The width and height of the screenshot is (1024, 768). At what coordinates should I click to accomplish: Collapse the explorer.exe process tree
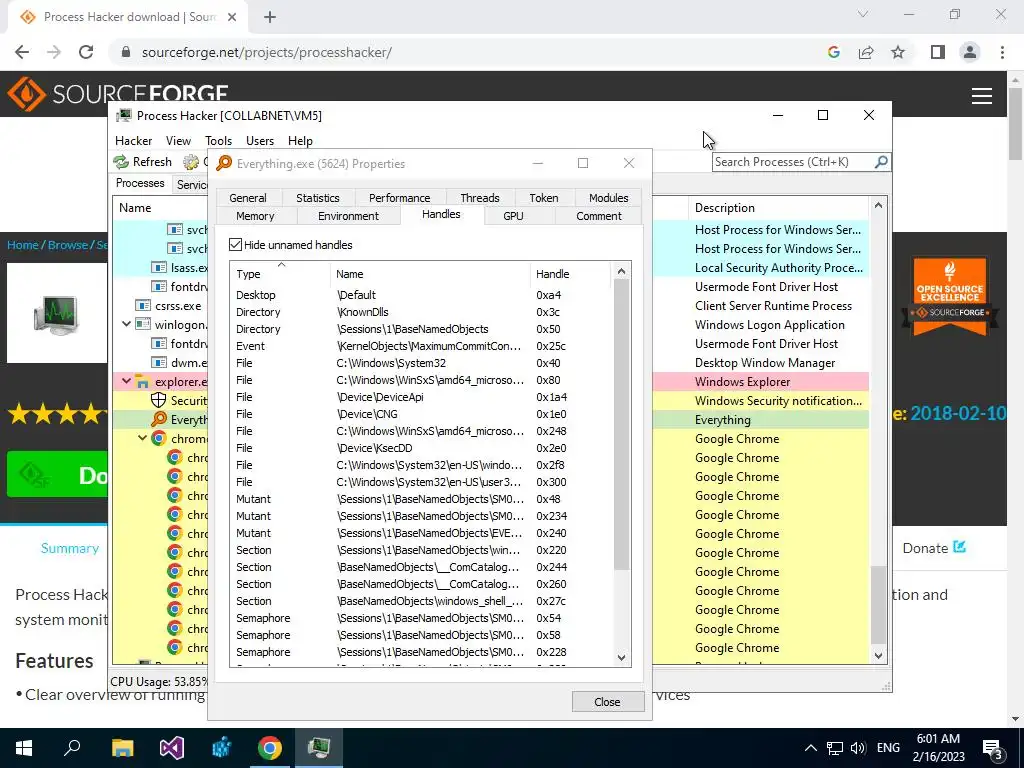[127, 381]
